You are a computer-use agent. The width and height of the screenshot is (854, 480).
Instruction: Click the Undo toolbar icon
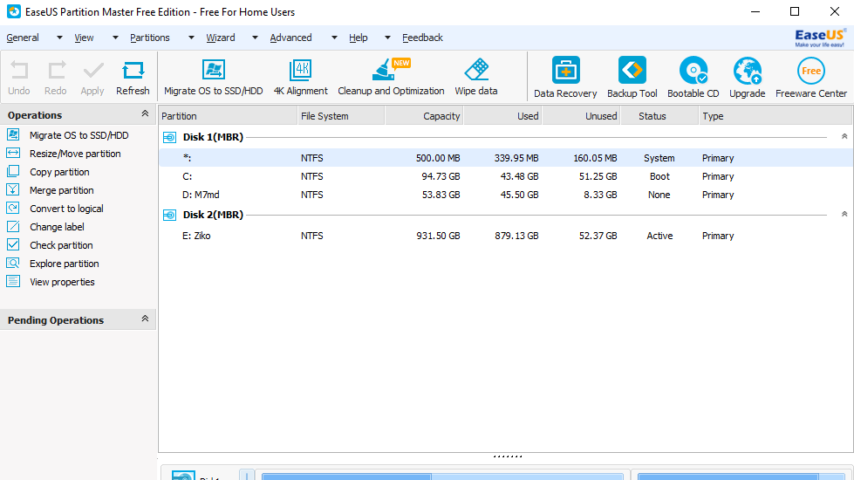click(19, 71)
